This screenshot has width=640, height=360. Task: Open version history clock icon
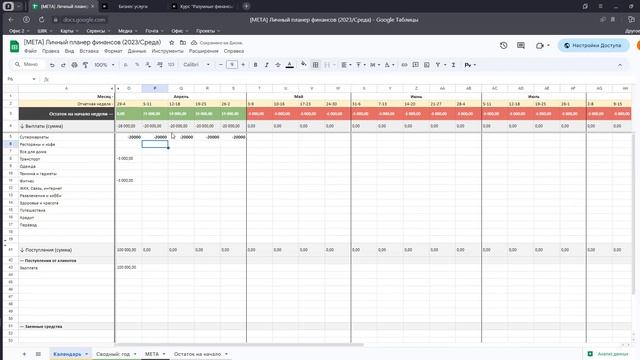coord(504,45)
